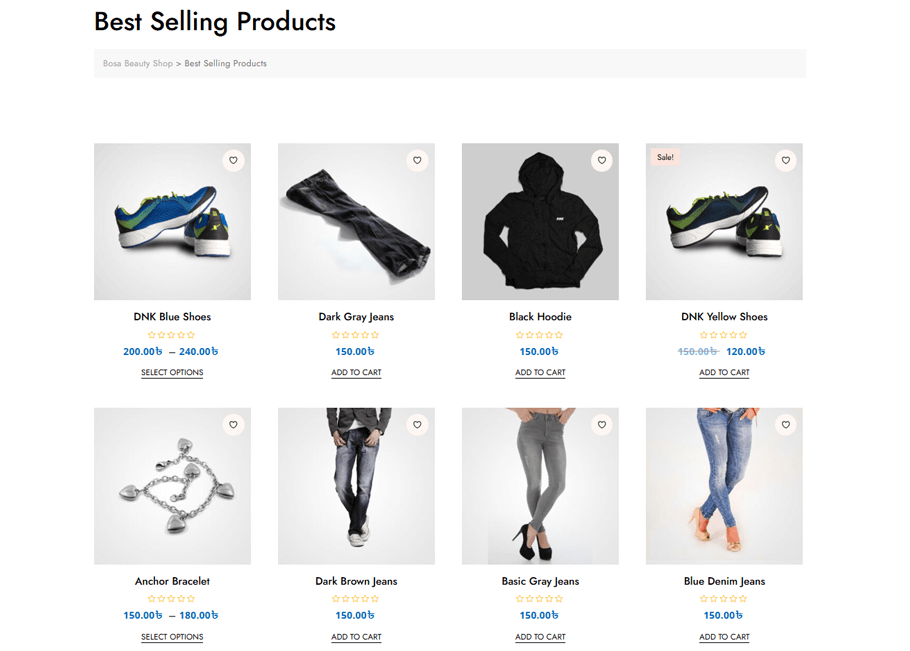Add Basic Gray Jeans to the wishlist
Viewport: 910px width, 651px height.
pyautogui.click(x=601, y=425)
